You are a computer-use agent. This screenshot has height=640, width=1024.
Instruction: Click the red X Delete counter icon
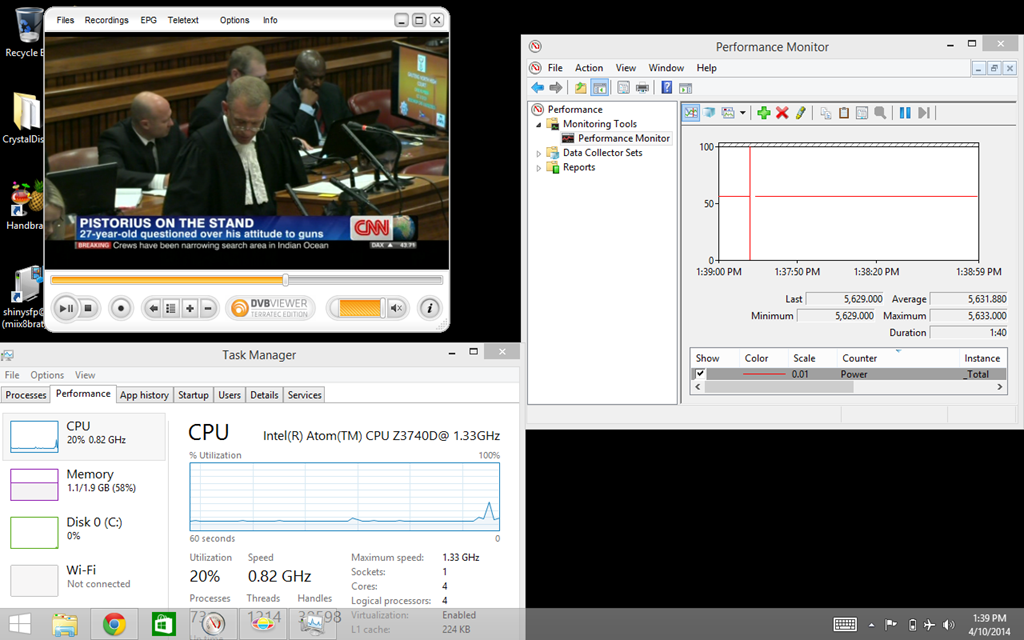[782, 113]
